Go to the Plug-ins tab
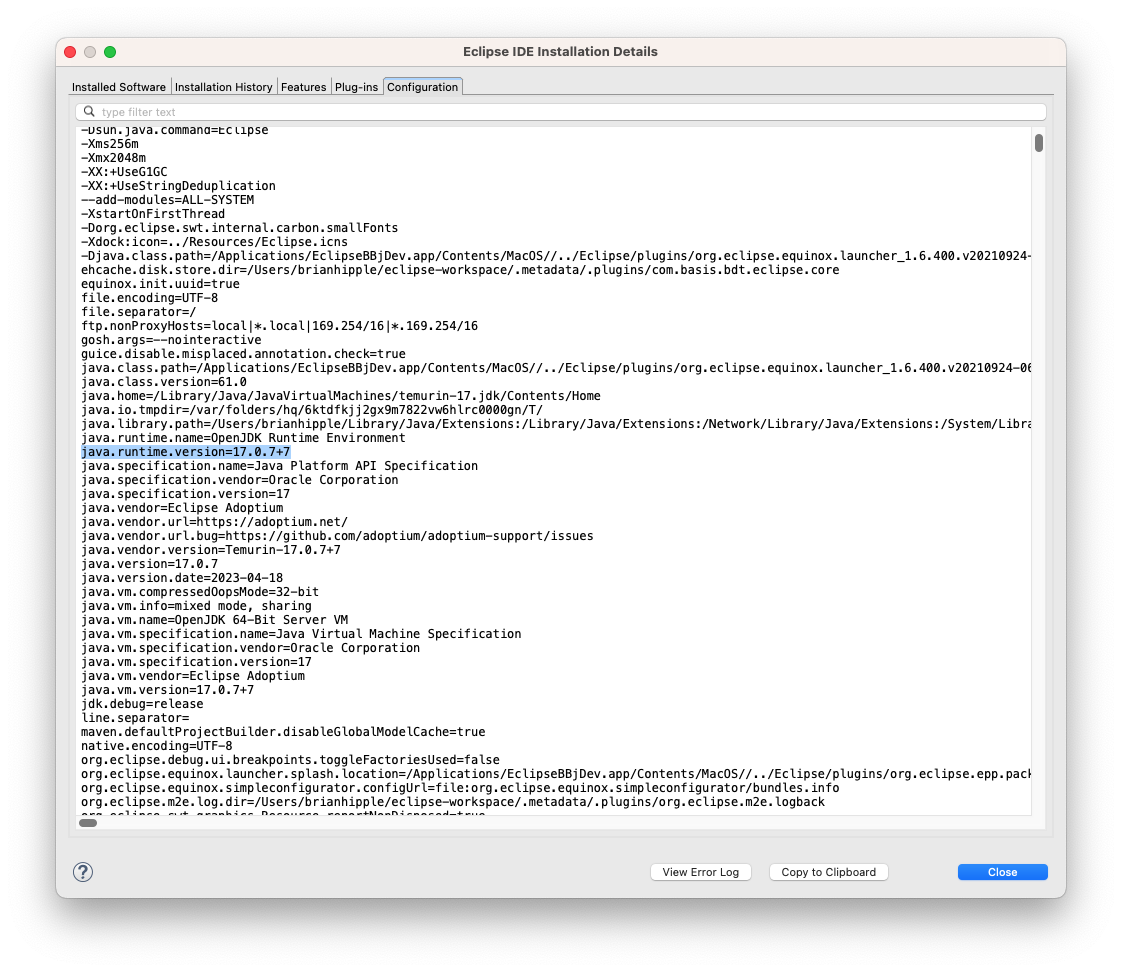The image size is (1122, 972). 356,87
